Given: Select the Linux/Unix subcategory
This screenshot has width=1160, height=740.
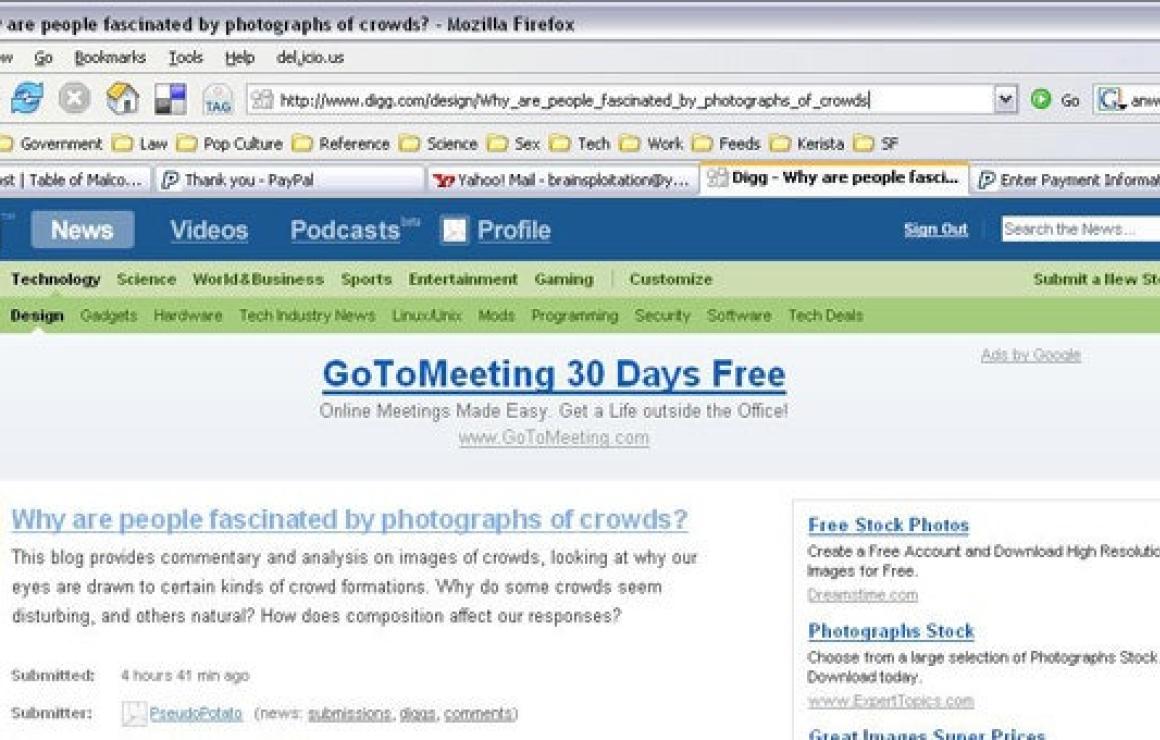Looking at the screenshot, I should (426, 315).
